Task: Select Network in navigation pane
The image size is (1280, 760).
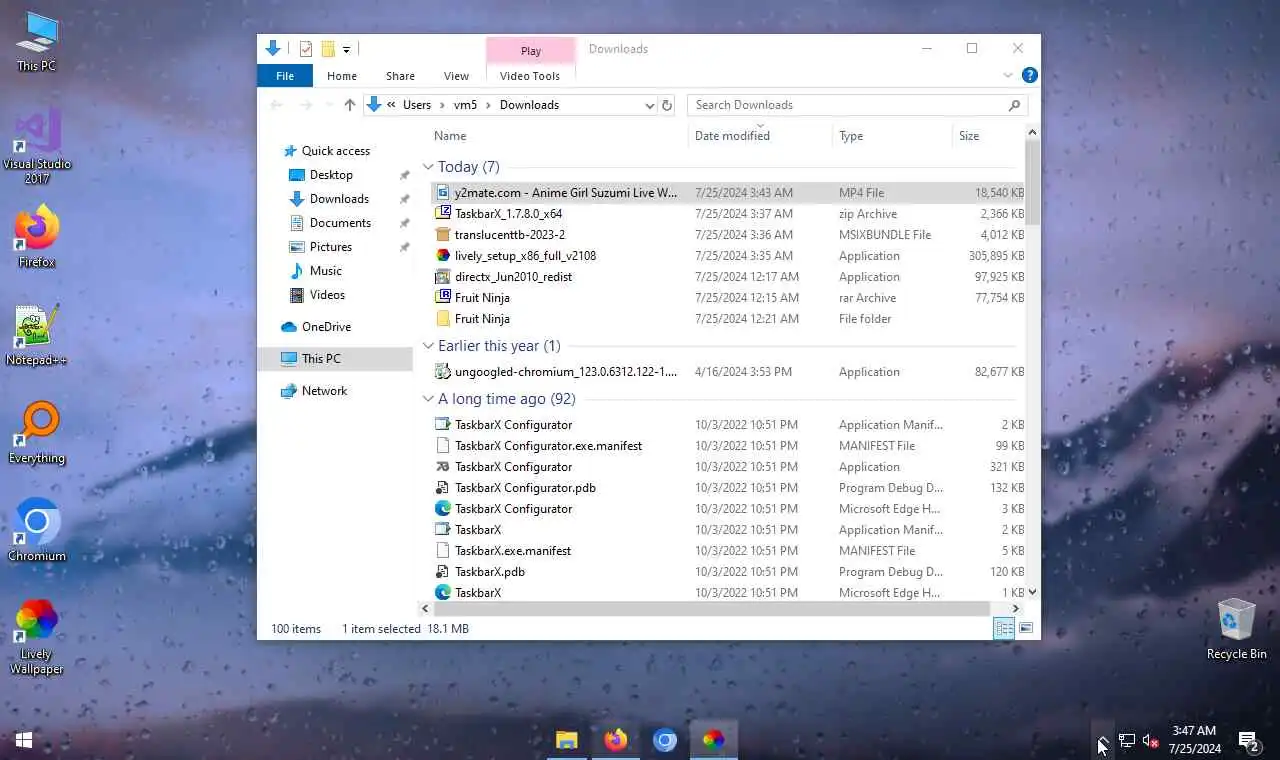Action: tap(324, 391)
